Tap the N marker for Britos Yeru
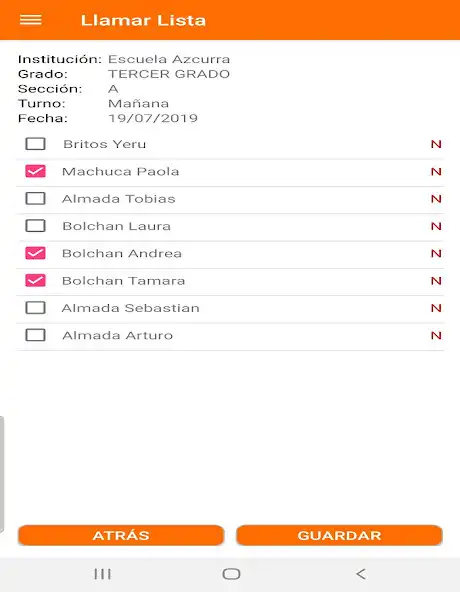Image resolution: width=460 pixels, height=592 pixels. click(x=436, y=144)
